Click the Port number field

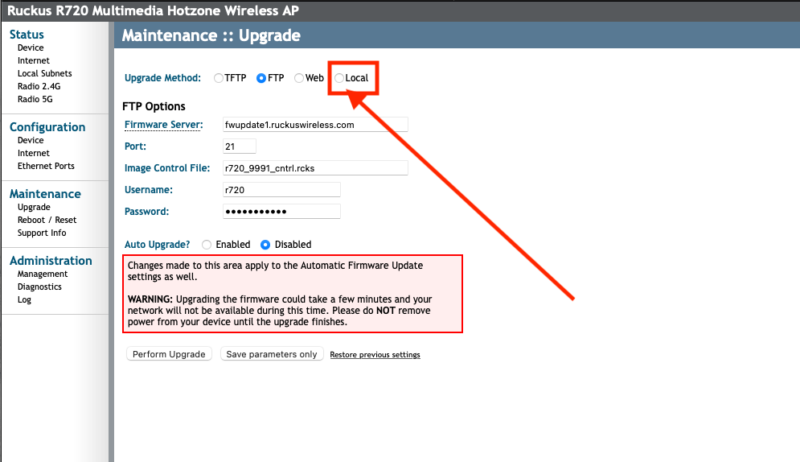[240, 146]
